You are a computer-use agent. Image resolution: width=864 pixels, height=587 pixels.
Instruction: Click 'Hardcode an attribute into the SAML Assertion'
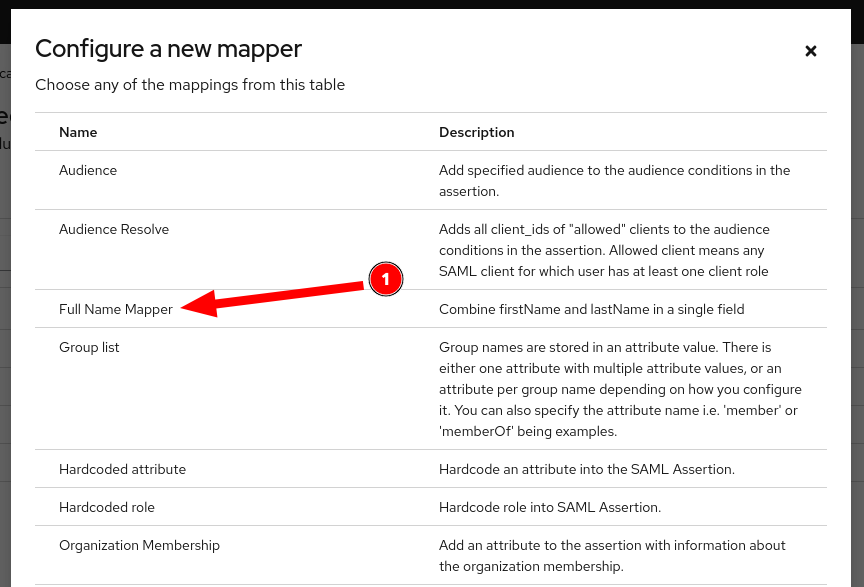(x=586, y=469)
